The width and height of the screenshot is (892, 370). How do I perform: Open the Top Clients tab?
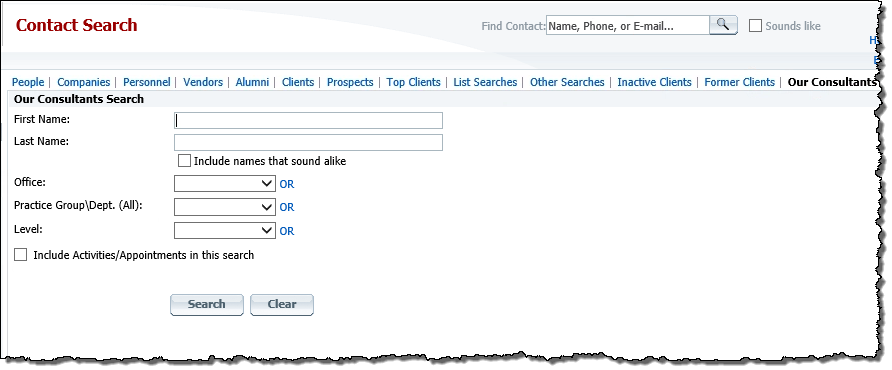[414, 82]
